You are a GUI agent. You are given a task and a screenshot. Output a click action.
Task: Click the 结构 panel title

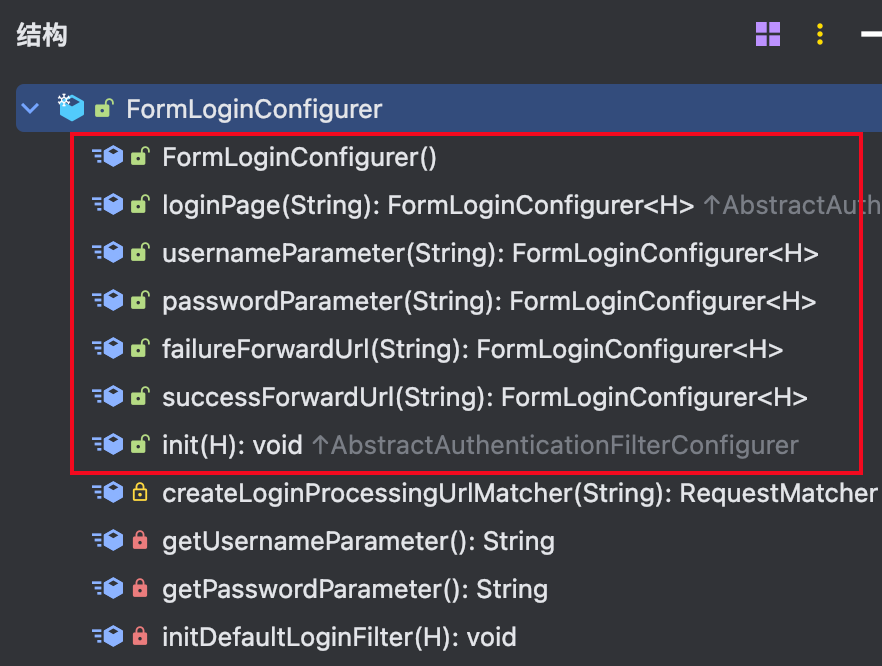click(x=41, y=35)
